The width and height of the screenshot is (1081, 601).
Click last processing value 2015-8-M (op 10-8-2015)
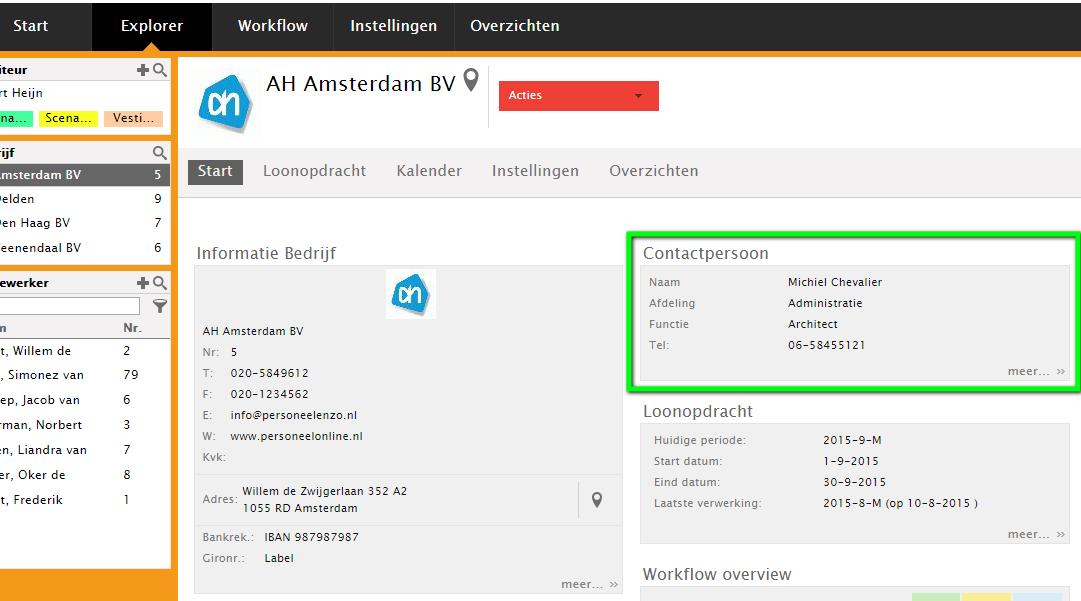point(900,503)
